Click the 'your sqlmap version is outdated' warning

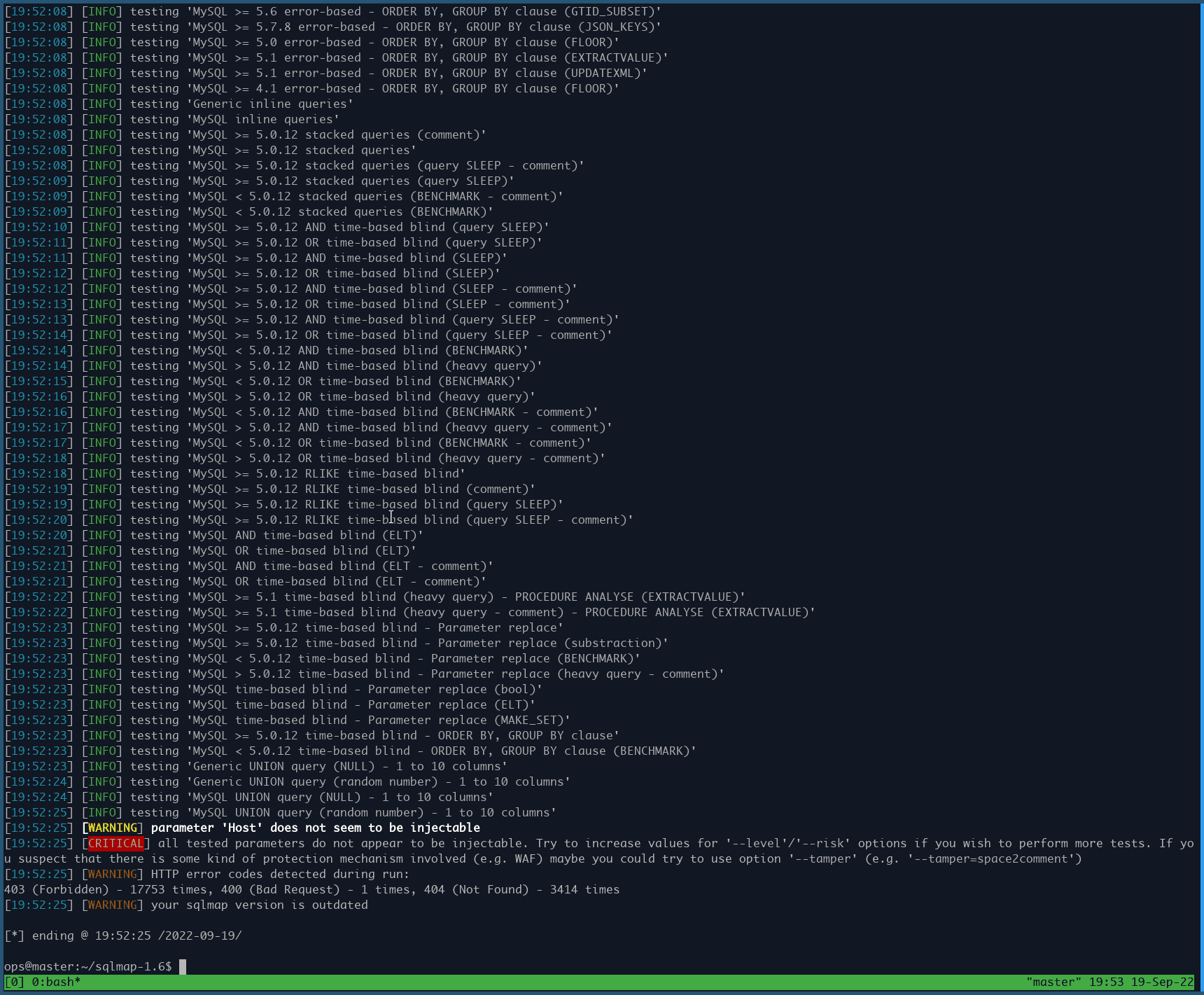[x=259, y=905]
